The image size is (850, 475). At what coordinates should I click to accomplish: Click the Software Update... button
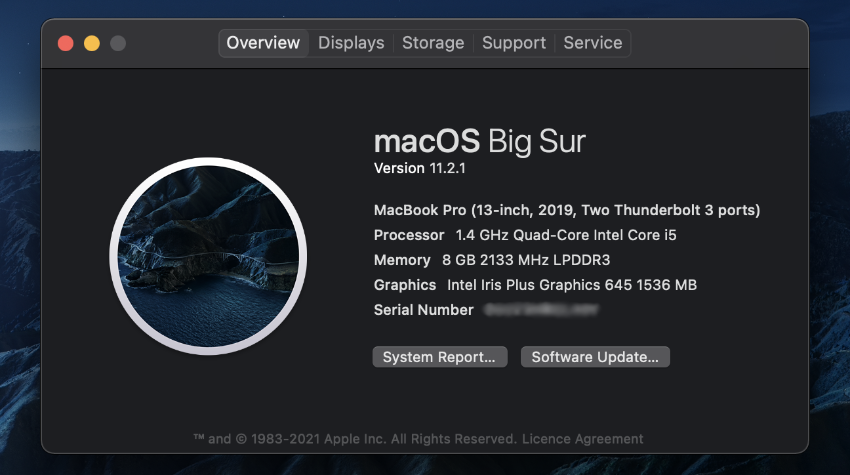[x=595, y=357]
